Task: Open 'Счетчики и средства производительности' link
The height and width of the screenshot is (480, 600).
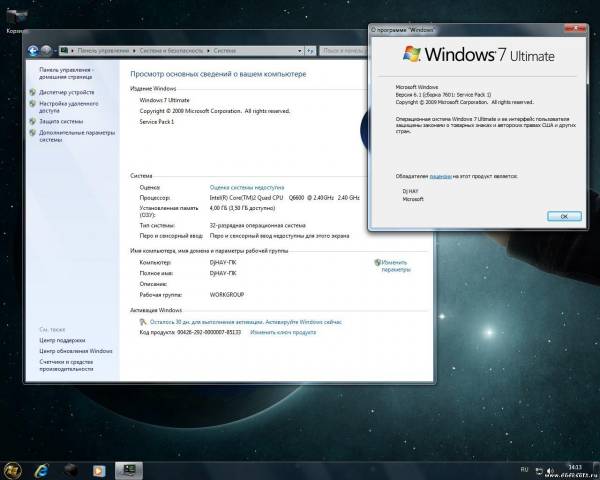Action: coord(66,366)
